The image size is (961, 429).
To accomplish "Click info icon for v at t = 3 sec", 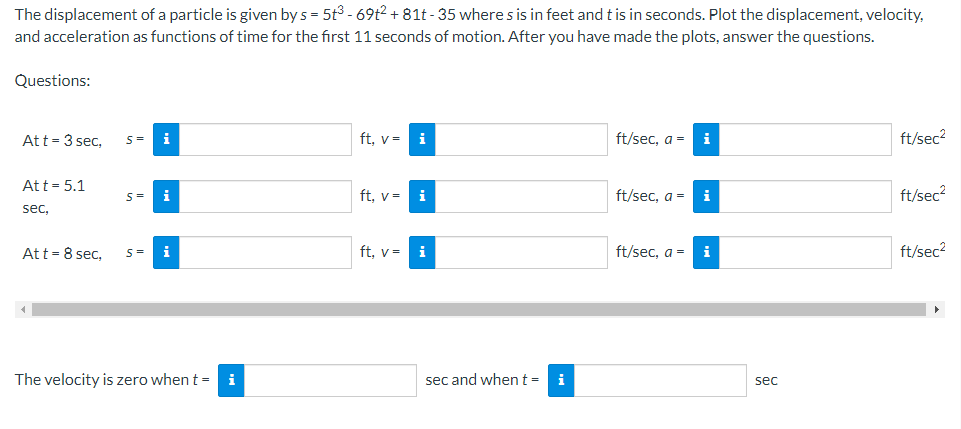I will tap(422, 140).
